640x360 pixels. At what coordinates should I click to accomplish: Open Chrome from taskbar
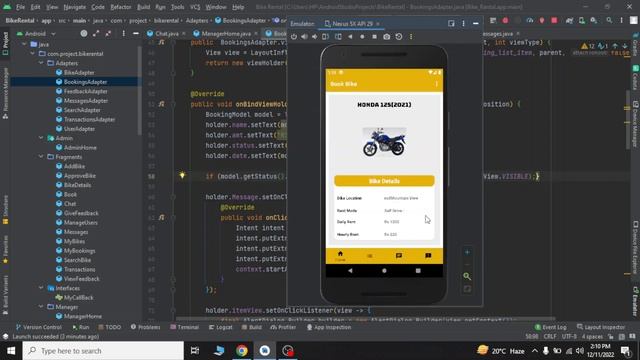point(242,351)
